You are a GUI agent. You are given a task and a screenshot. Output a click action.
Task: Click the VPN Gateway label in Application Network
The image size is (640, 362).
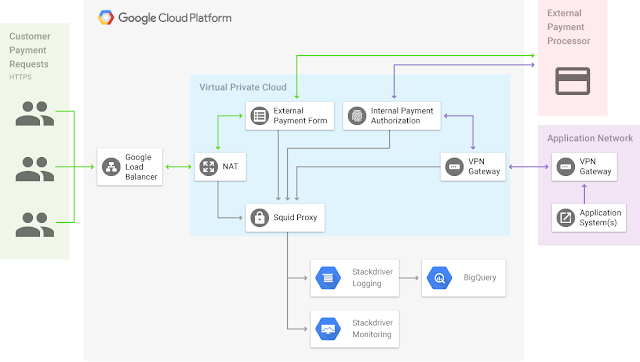coord(595,167)
